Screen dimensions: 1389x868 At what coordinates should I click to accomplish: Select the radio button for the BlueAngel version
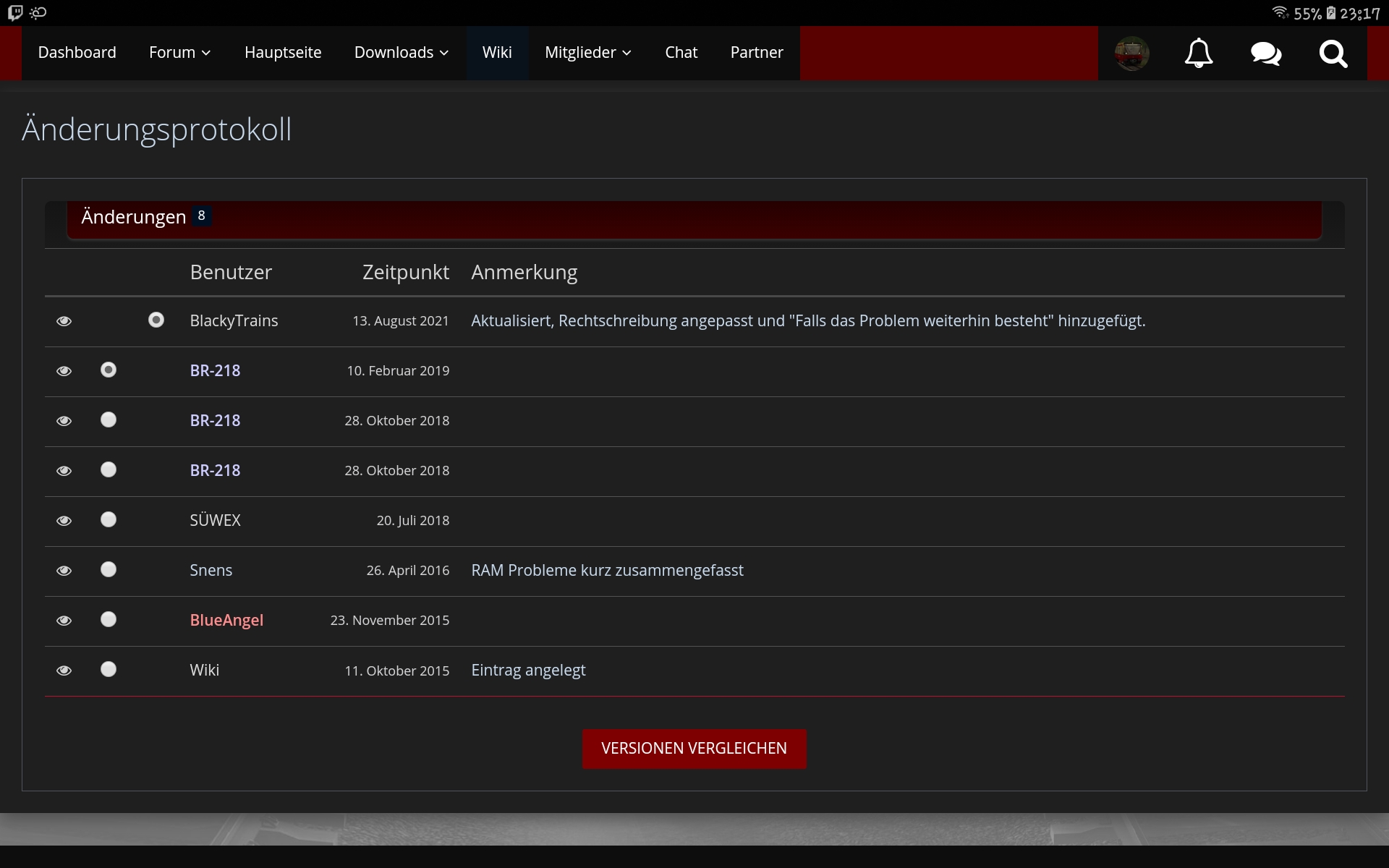[x=109, y=619]
